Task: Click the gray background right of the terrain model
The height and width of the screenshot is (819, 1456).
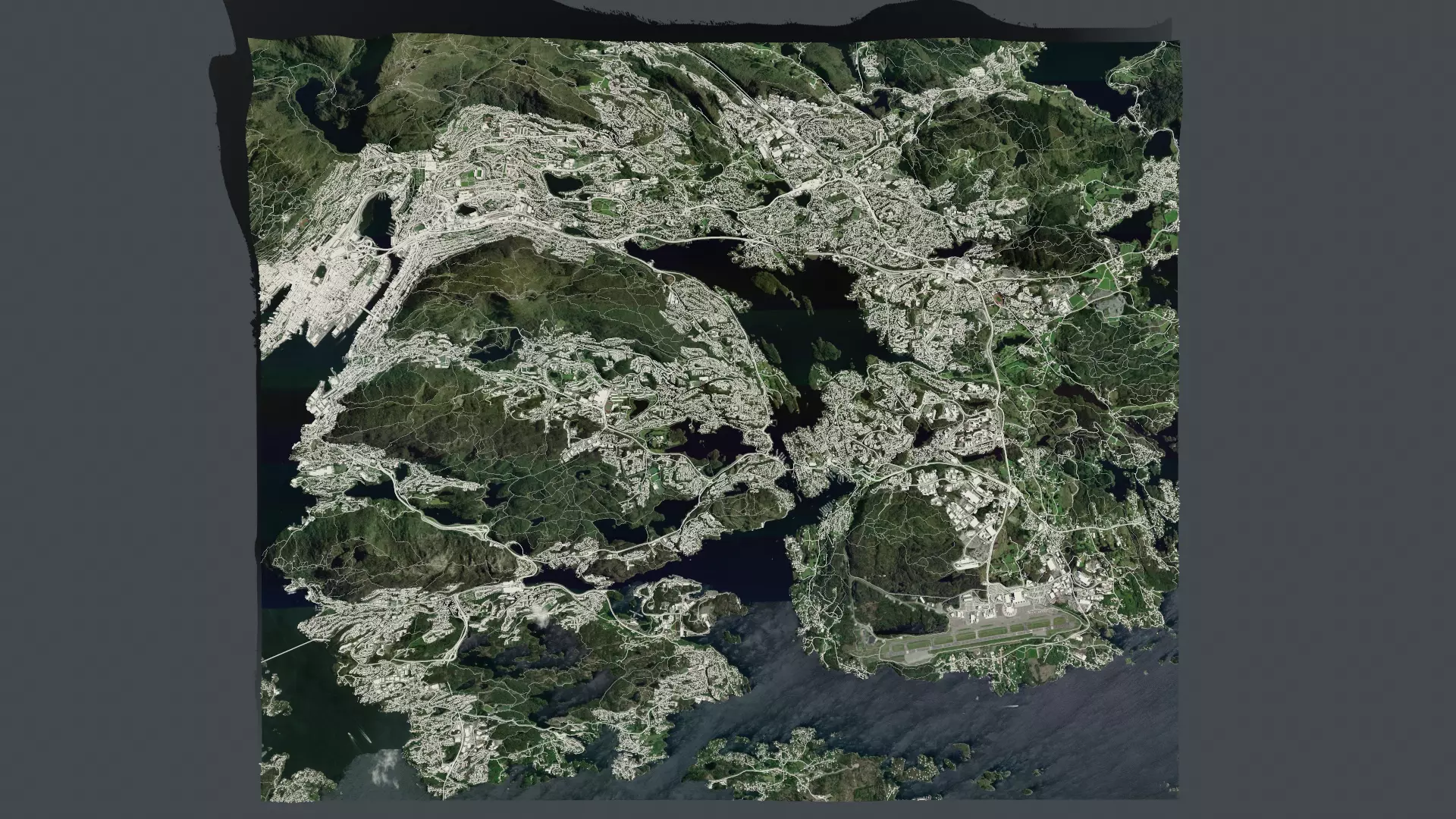Action: point(1319,409)
